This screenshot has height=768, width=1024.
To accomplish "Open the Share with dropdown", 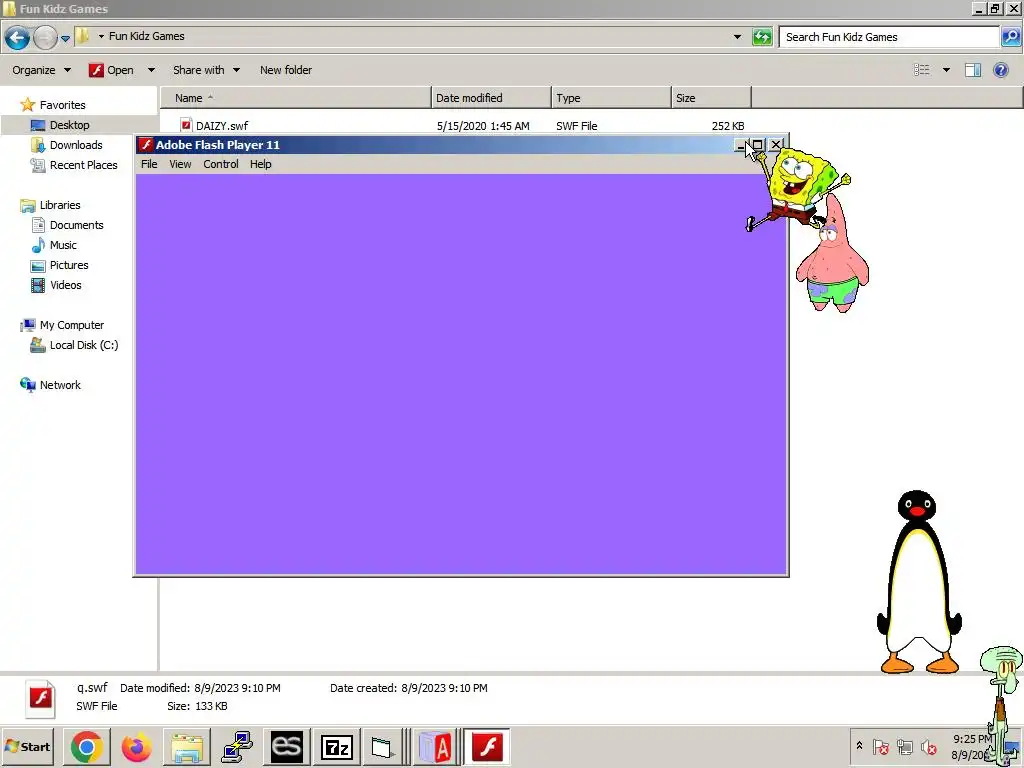I will click(206, 70).
